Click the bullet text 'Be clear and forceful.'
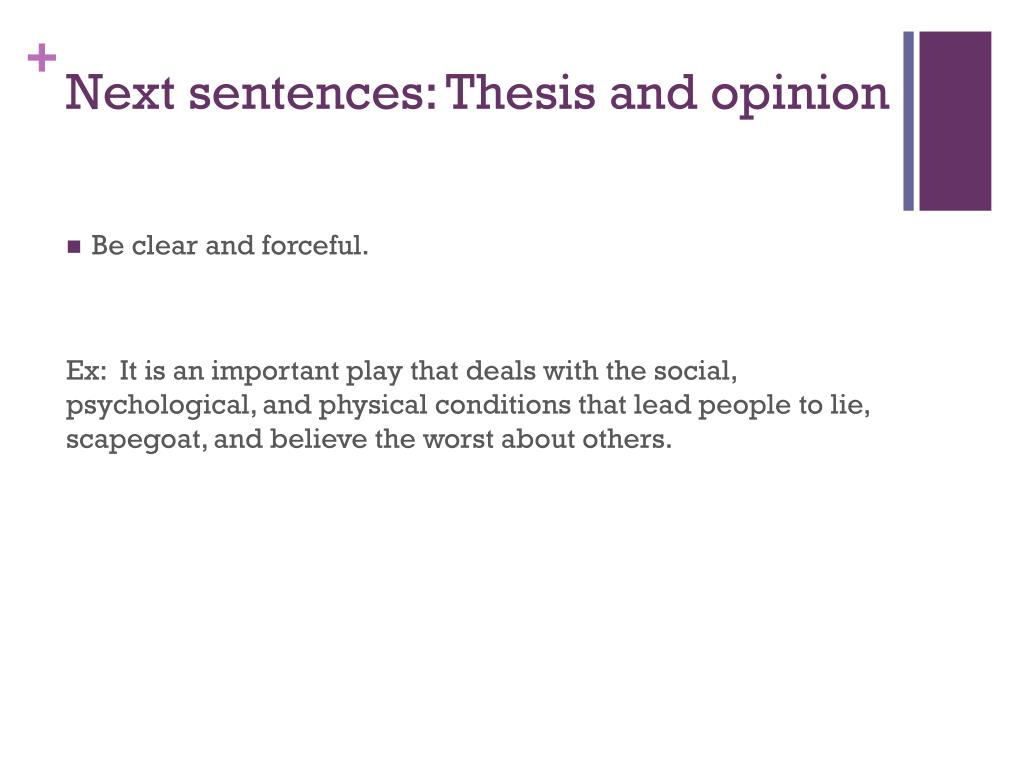Screen dimensions: 1024x768 point(230,246)
